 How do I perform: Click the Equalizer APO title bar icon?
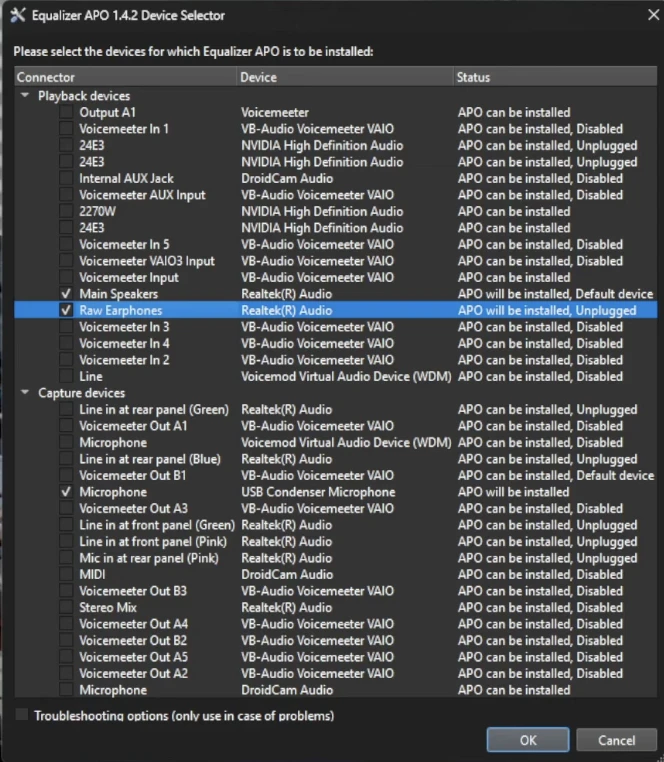pyautogui.click(x=17, y=15)
